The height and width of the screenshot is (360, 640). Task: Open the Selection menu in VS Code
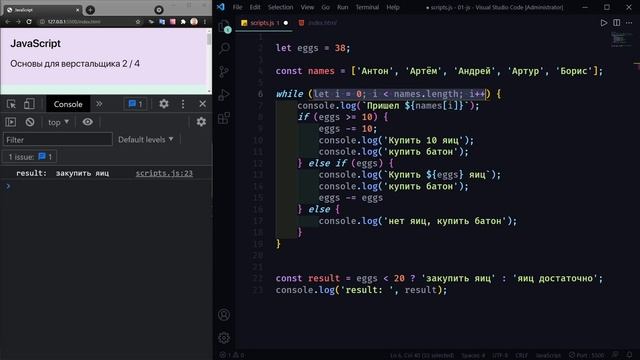click(x=280, y=7)
